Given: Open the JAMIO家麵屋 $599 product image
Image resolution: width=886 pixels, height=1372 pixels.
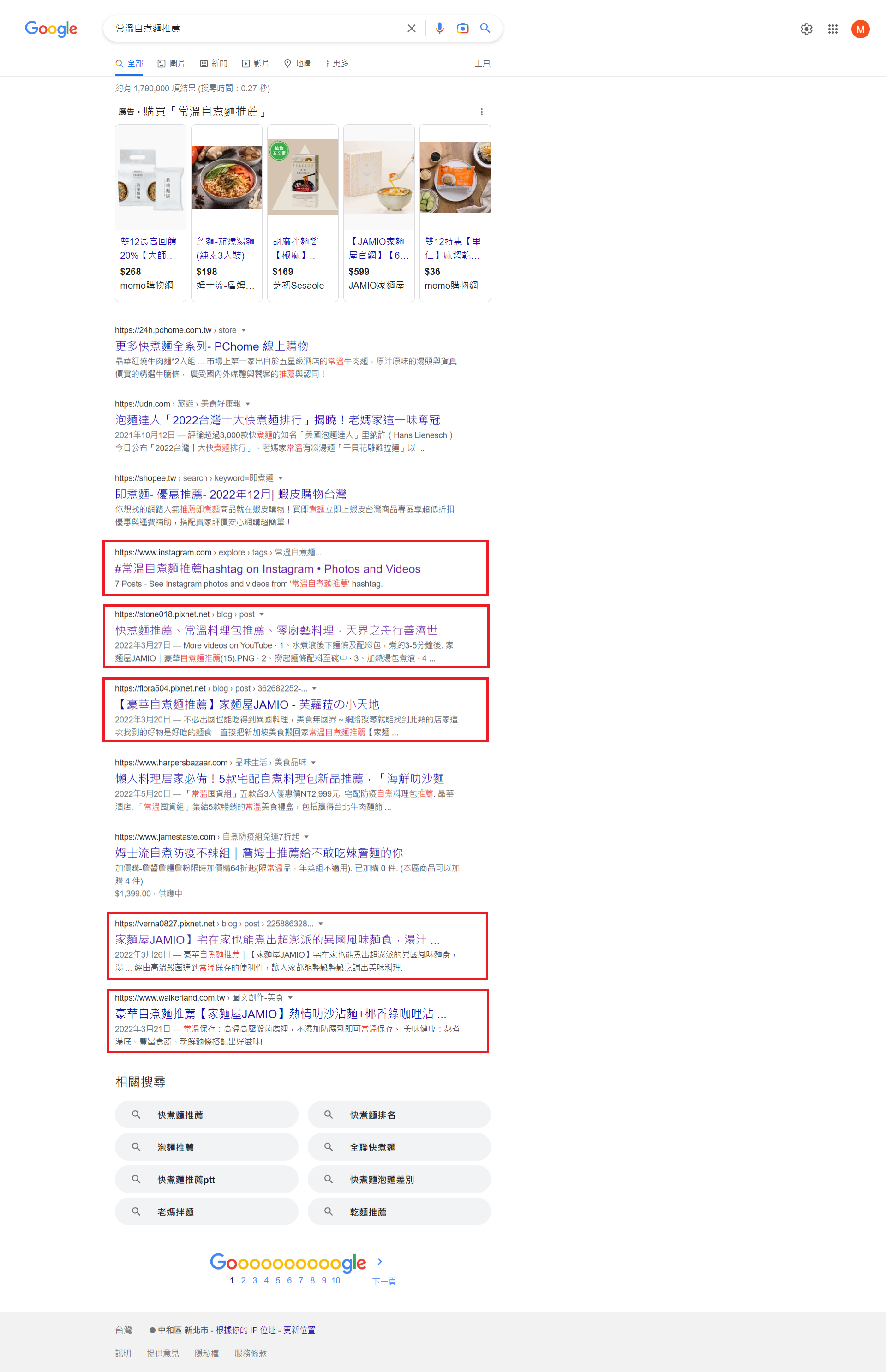Looking at the screenshot, I should [379, 178].
